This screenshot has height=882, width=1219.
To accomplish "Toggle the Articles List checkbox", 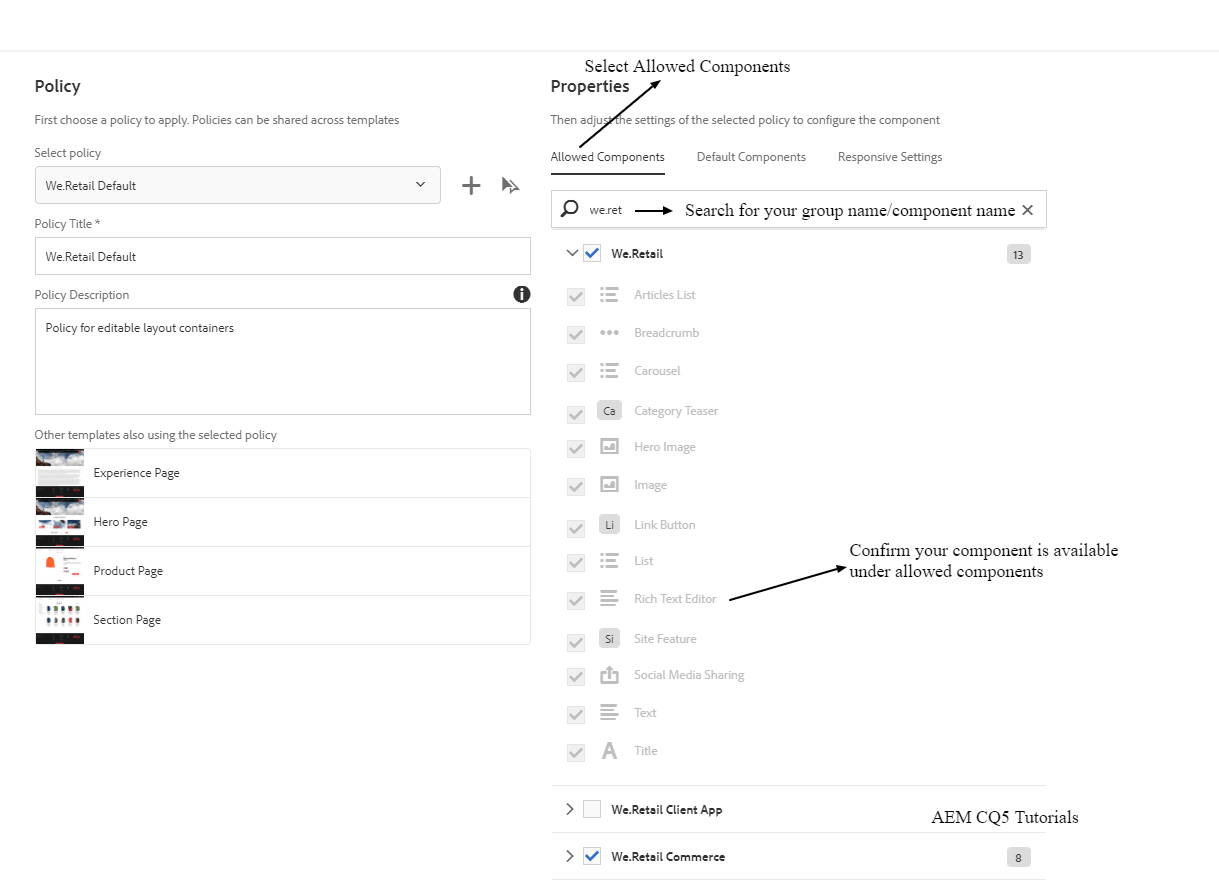I will point(576,297).
